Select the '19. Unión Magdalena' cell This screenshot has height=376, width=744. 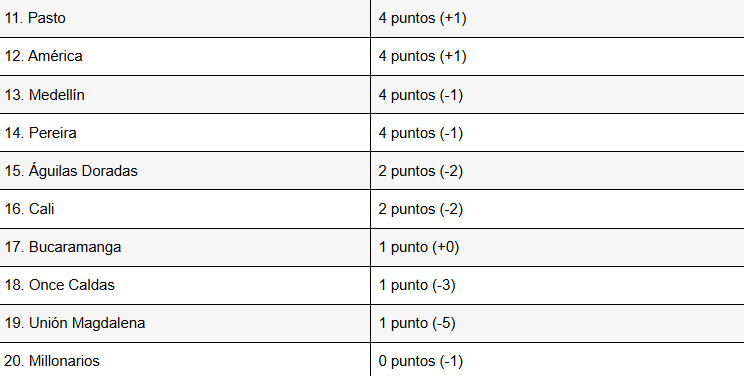click(x=185, y=323)
